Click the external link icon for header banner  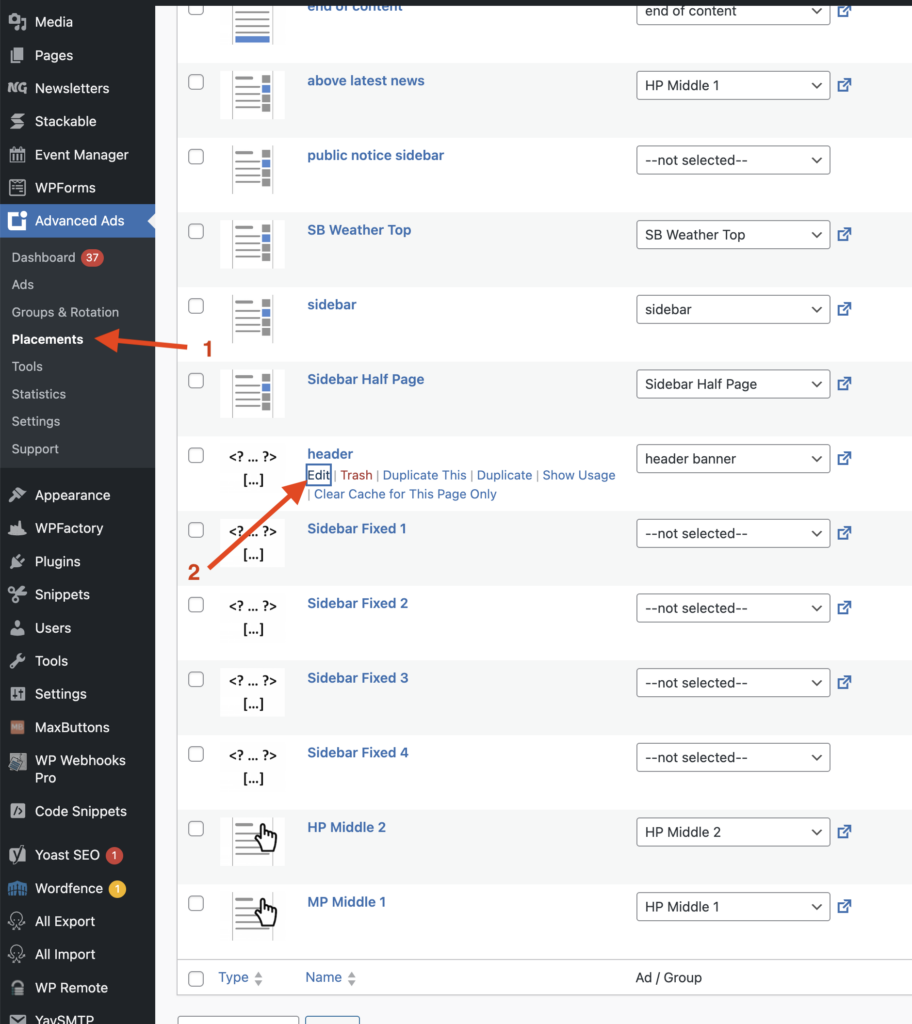(844, 459)
